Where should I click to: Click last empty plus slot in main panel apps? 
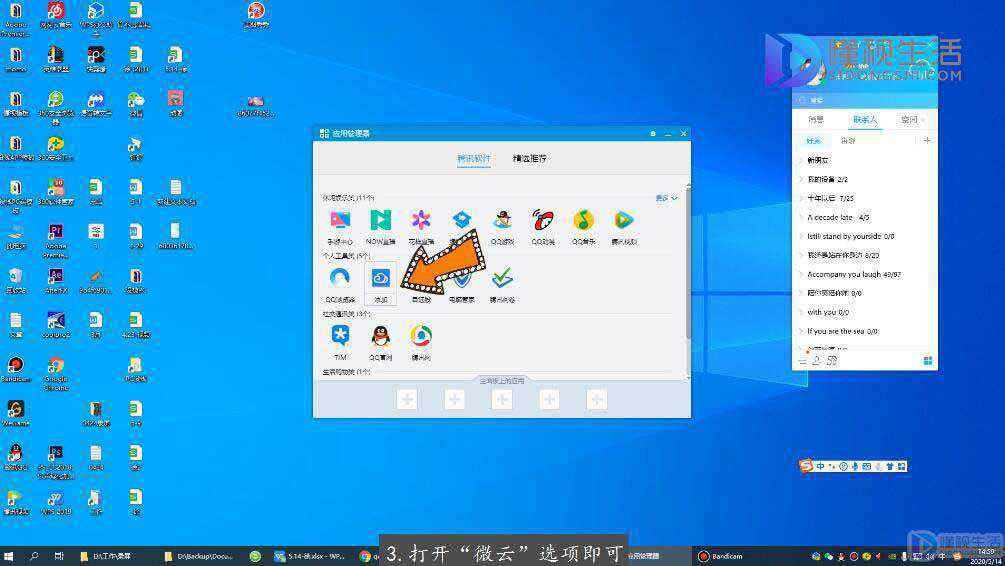point(597,400)
